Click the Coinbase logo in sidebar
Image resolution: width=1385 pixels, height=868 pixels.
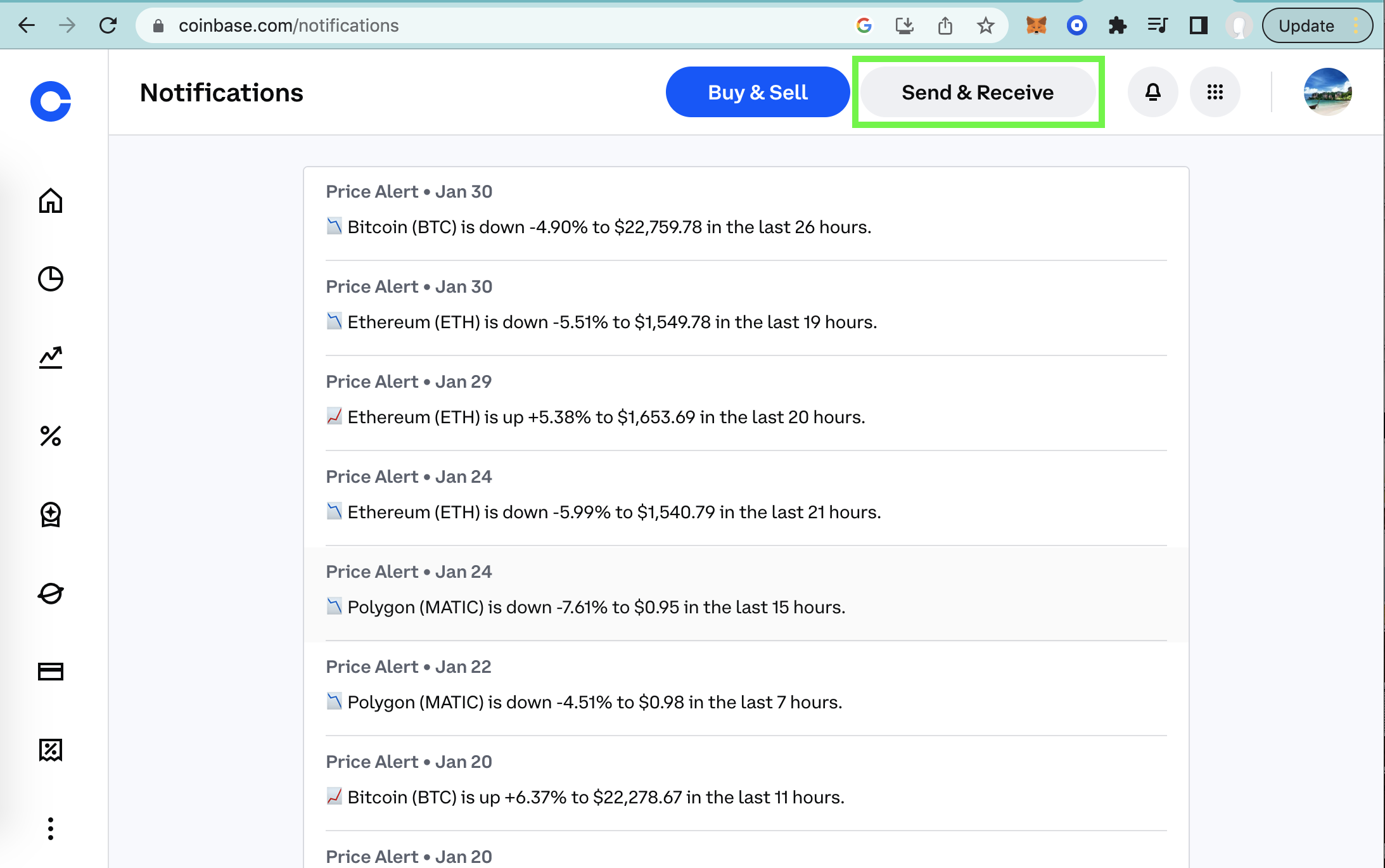point(51,101)
